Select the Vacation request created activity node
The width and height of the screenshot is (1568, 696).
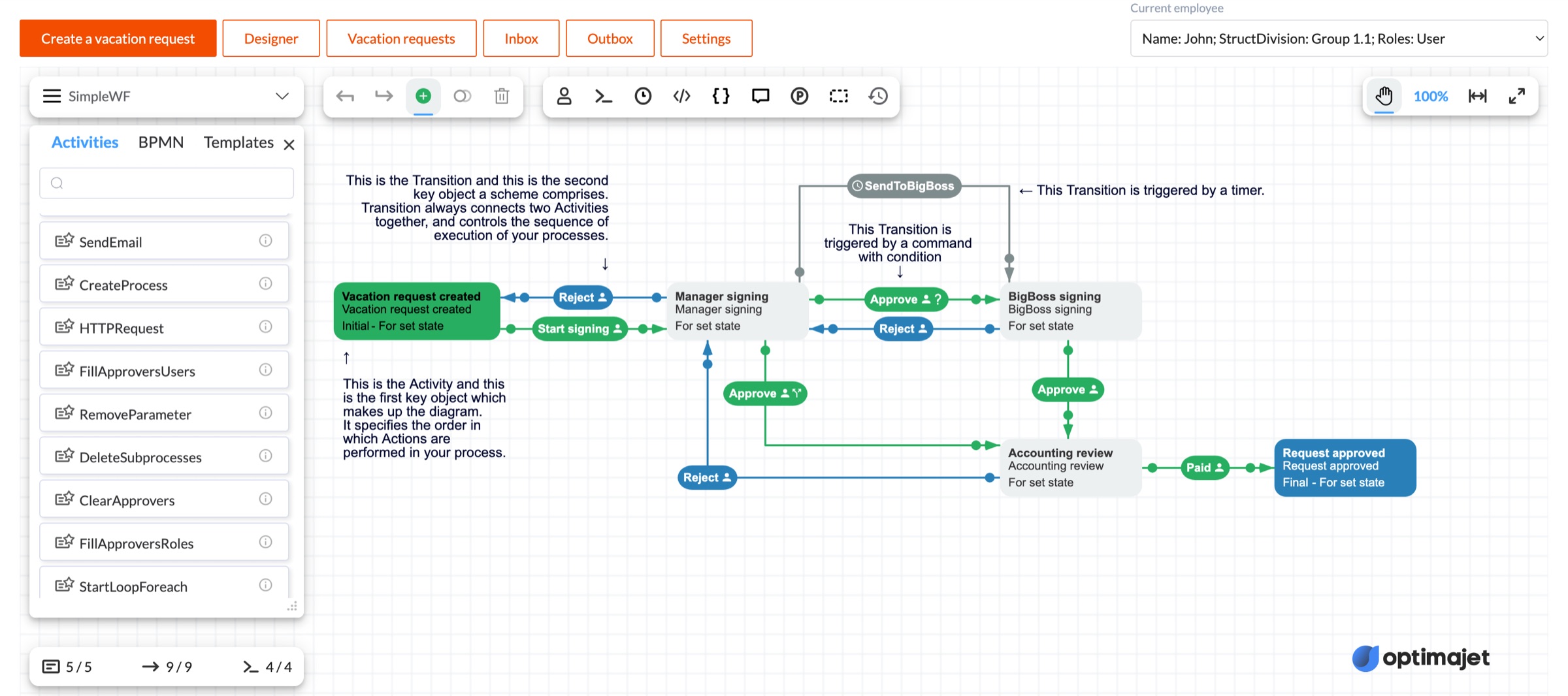click(417, 311)
